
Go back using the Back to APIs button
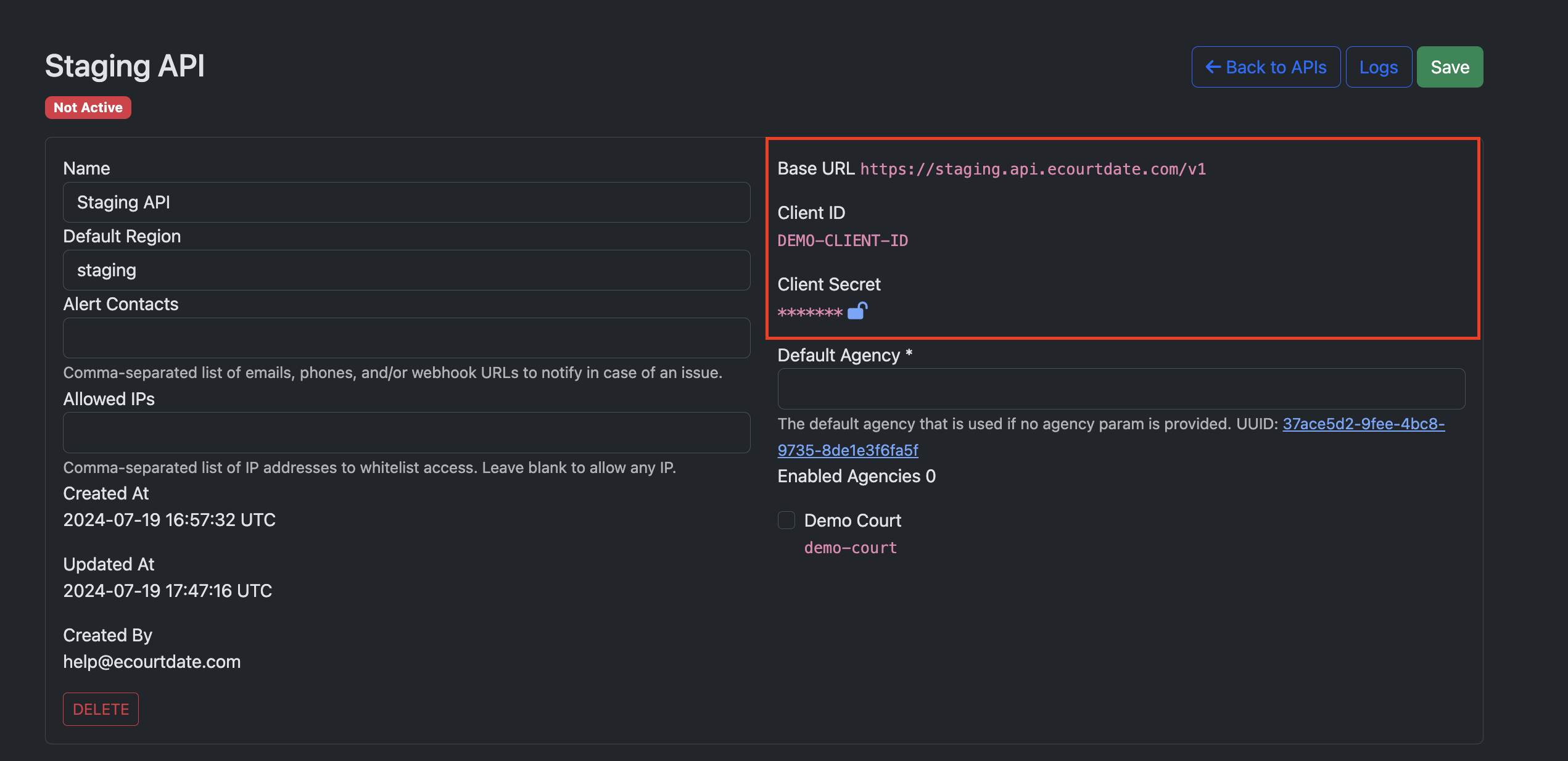(x=1266, y=67)
